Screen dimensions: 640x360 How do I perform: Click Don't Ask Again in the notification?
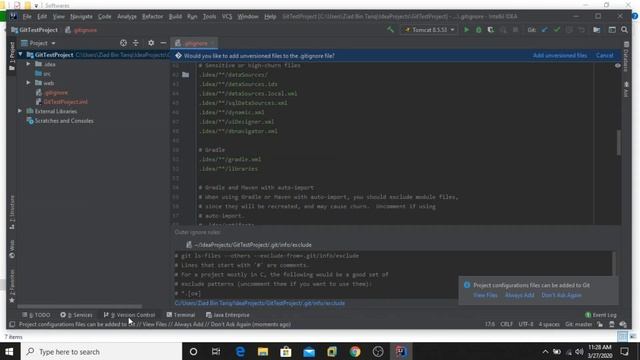562,295
